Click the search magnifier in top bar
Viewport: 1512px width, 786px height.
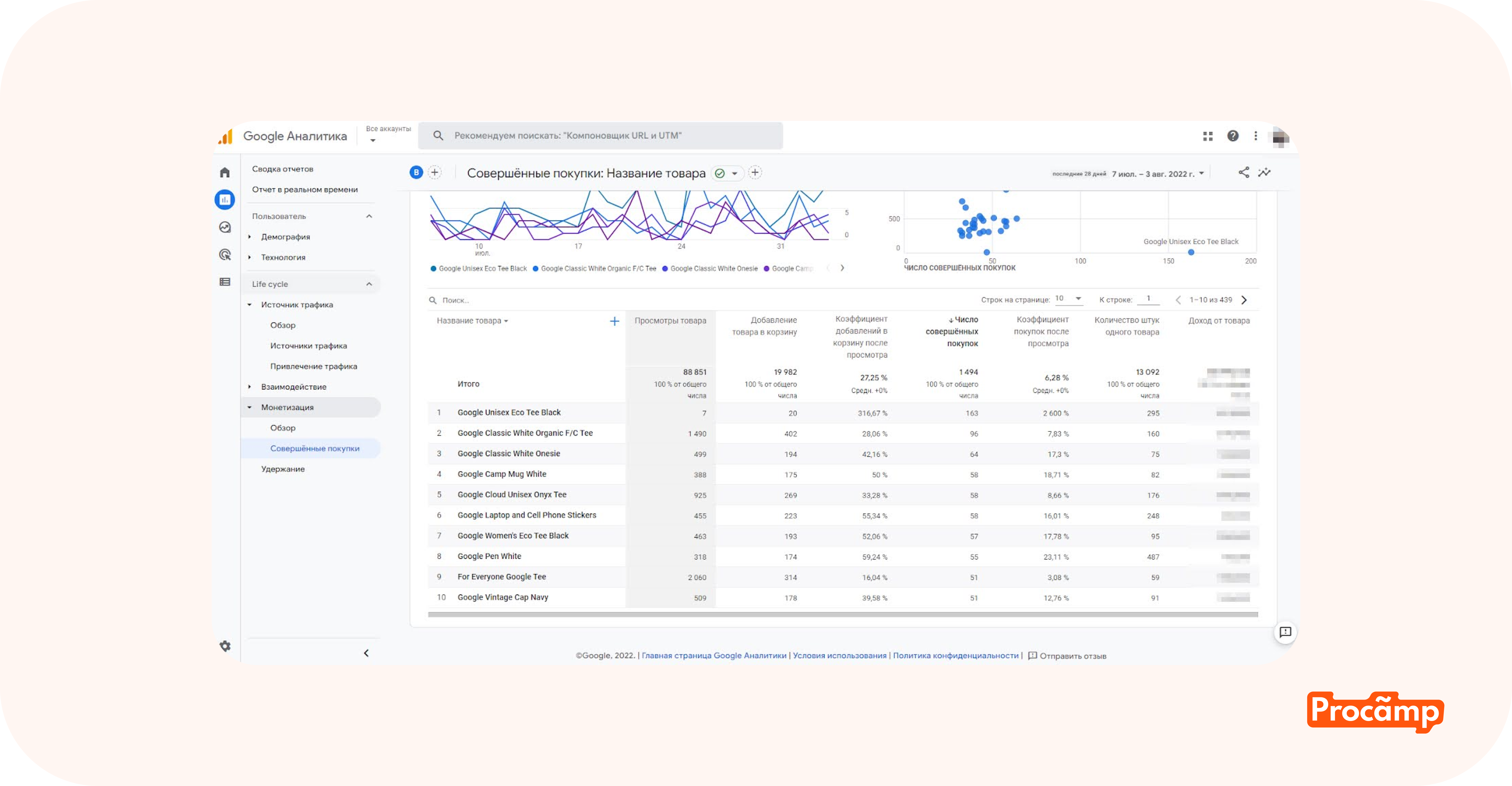tap(438, 136)
